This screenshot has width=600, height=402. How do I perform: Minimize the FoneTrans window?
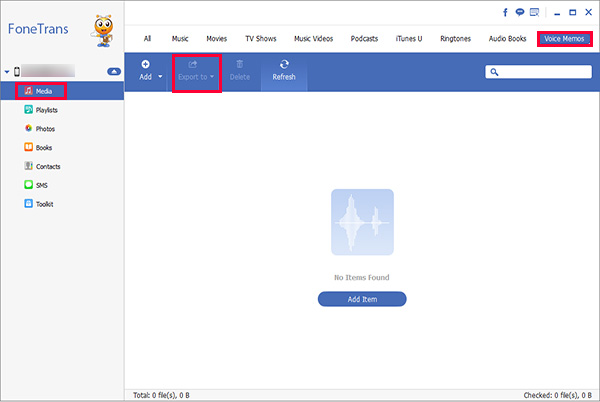point(557,13)
